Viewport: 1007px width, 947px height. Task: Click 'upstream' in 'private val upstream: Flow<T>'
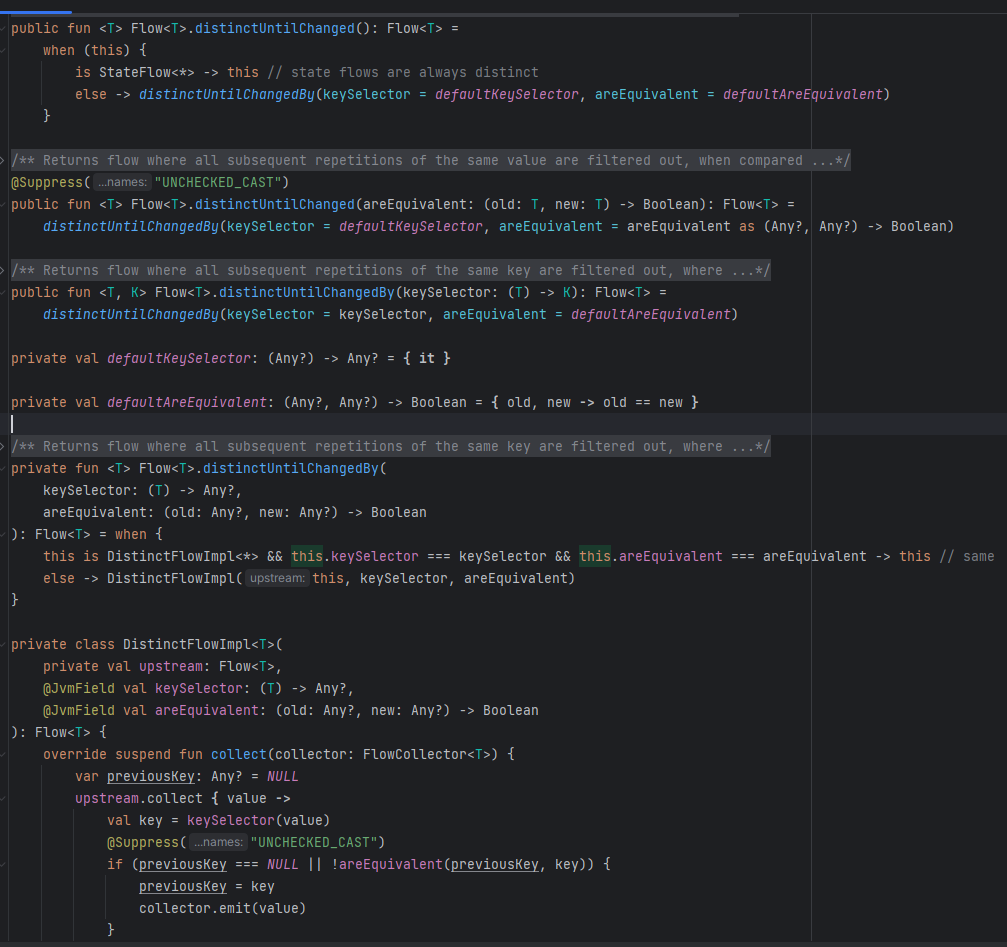click(171, 666)
